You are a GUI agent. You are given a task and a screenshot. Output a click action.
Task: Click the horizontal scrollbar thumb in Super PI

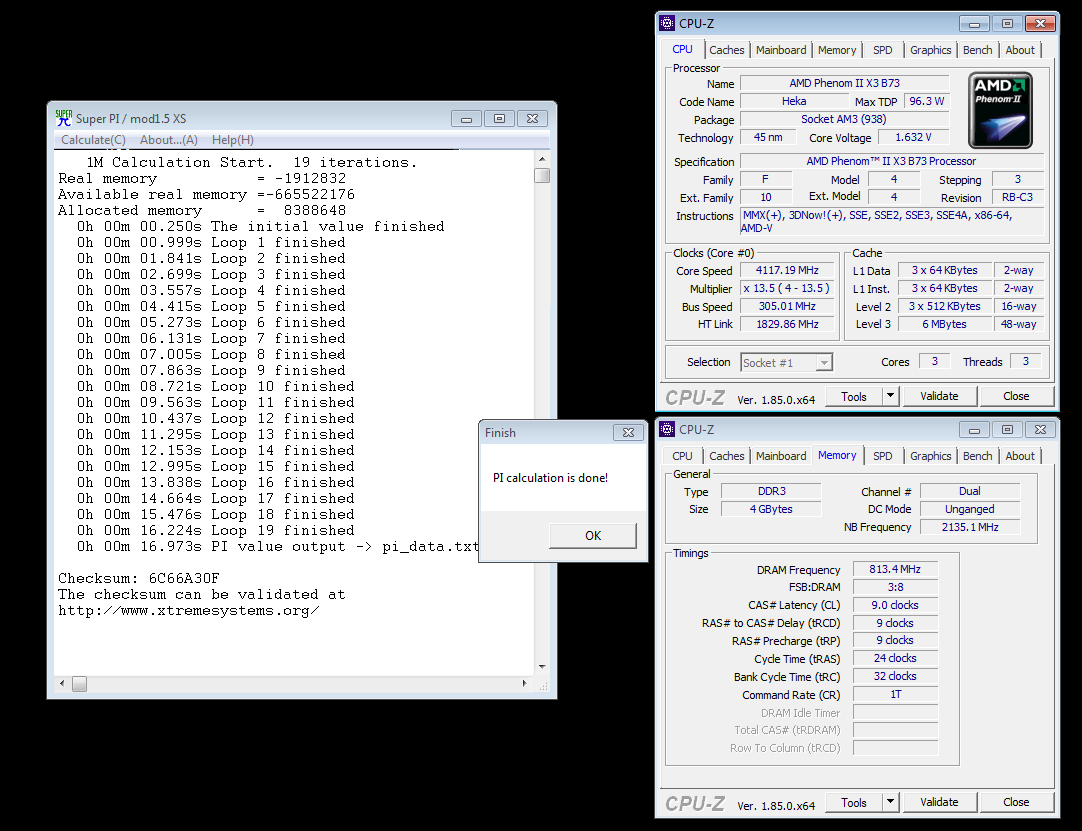(x=79, y=684)
